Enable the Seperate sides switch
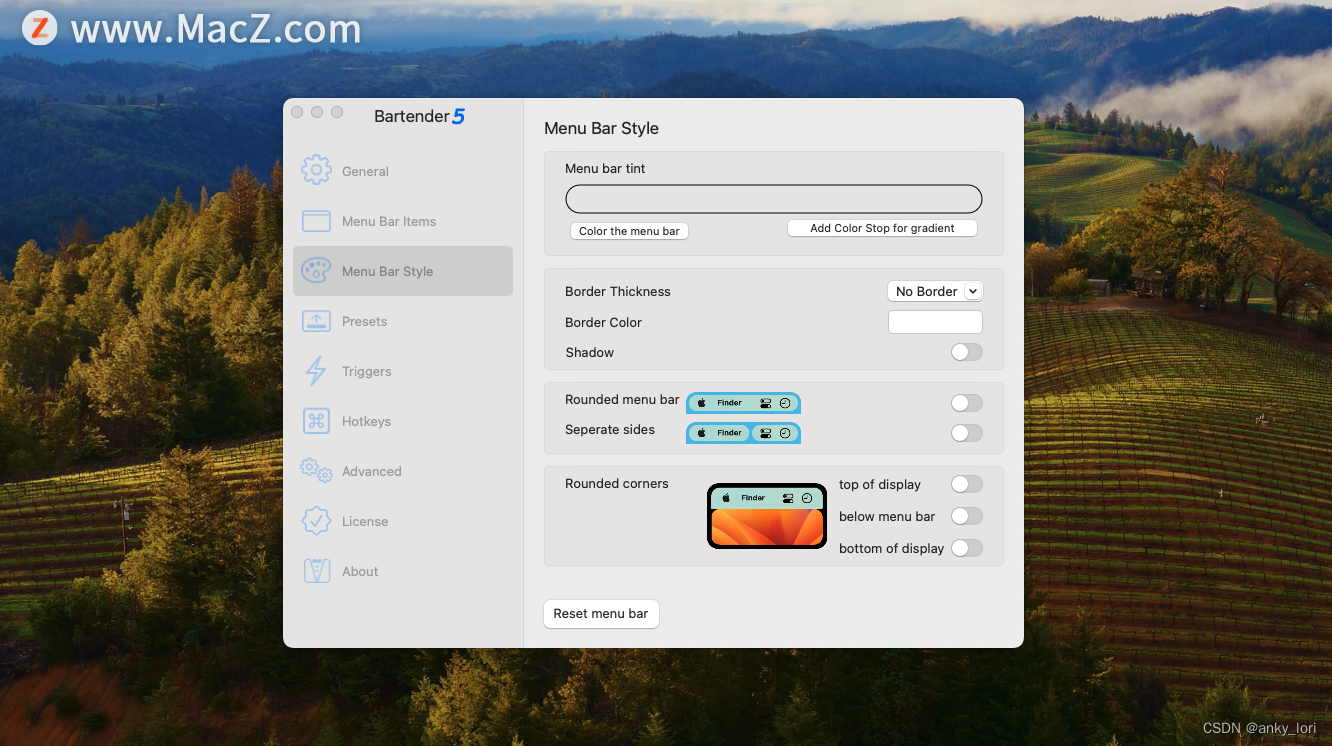 (967, 432)
